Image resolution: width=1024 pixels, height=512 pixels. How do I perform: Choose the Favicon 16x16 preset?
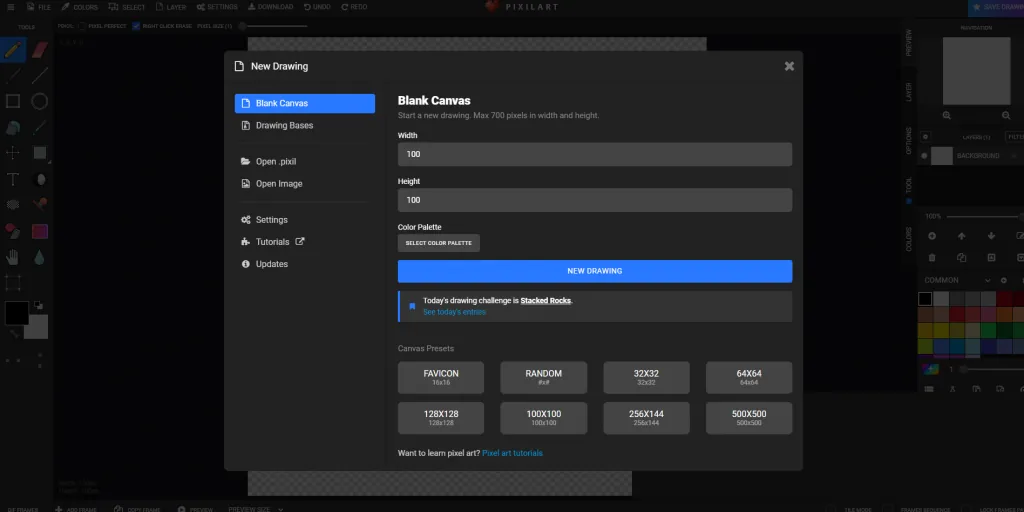(x=441, y=377)
